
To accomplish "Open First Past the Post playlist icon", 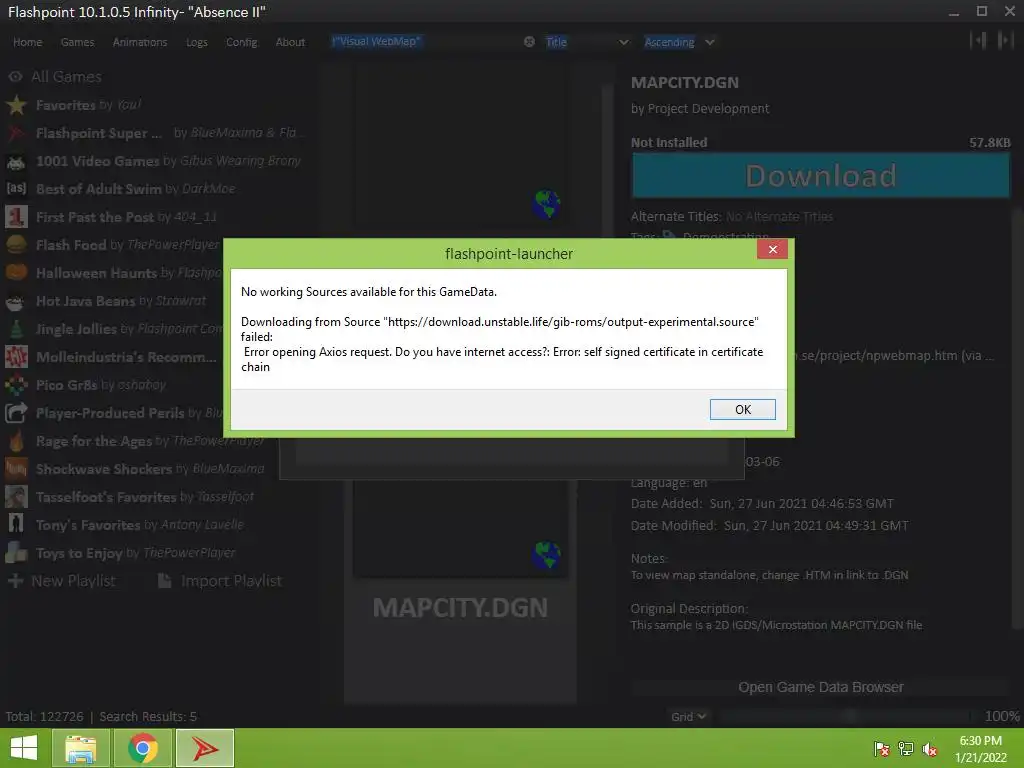I will coord(16,217).
